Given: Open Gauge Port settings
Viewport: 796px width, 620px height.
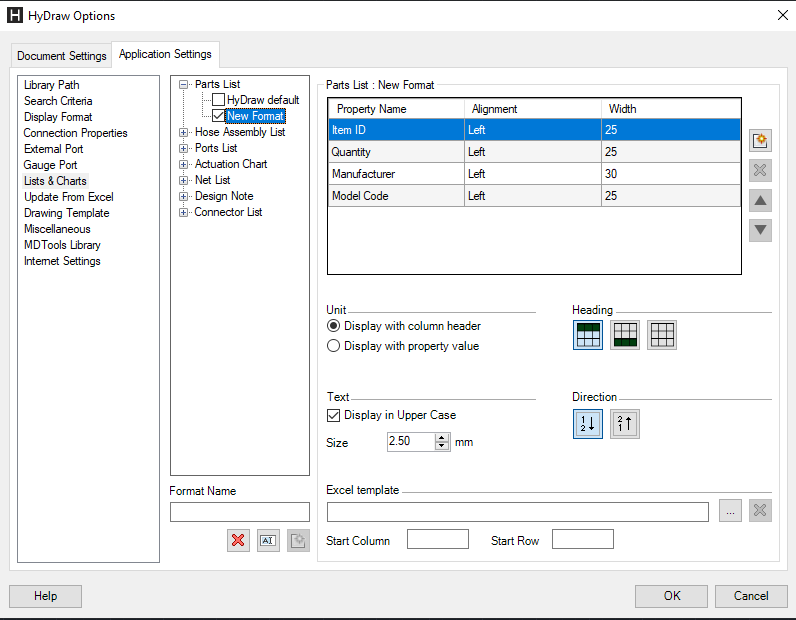Looking at the screenshot, I should (50, 165).
